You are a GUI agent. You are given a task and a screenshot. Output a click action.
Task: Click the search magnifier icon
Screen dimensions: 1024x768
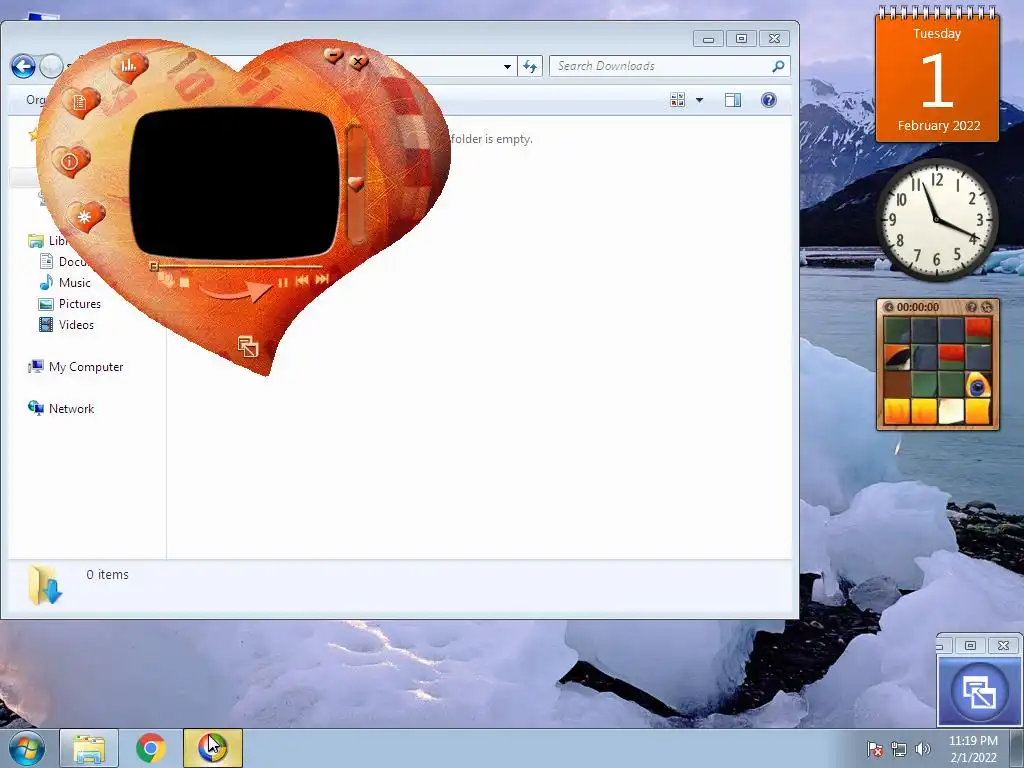pyautogui.click(x=778, y=66)
